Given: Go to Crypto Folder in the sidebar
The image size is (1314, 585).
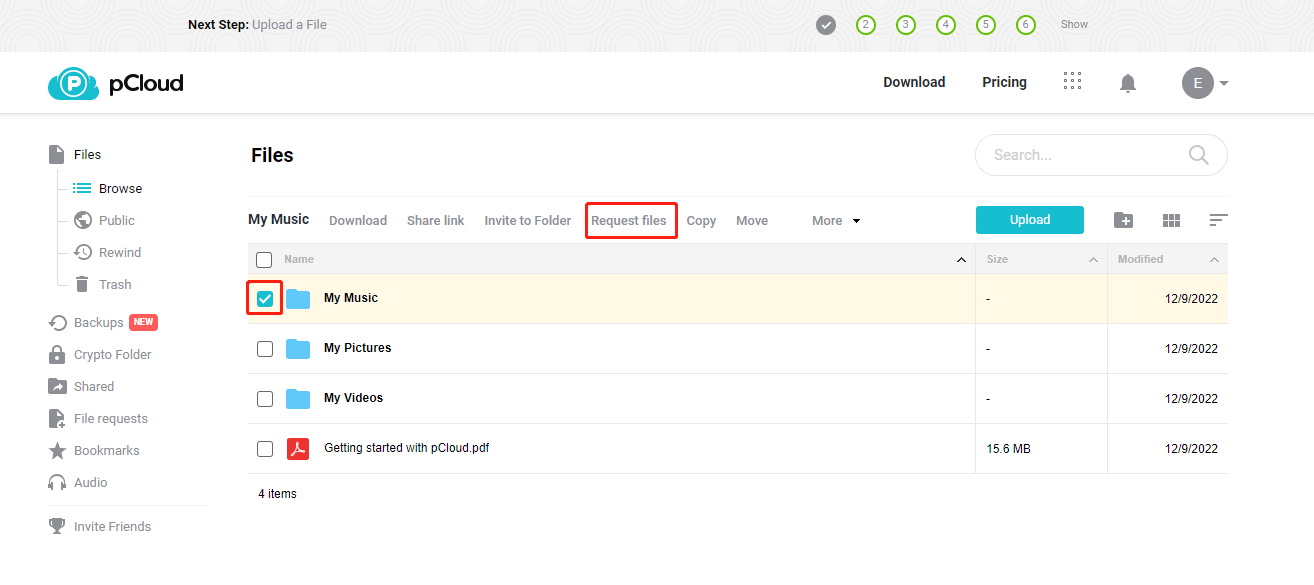Looking at the screenshot, I should (112, 355).
